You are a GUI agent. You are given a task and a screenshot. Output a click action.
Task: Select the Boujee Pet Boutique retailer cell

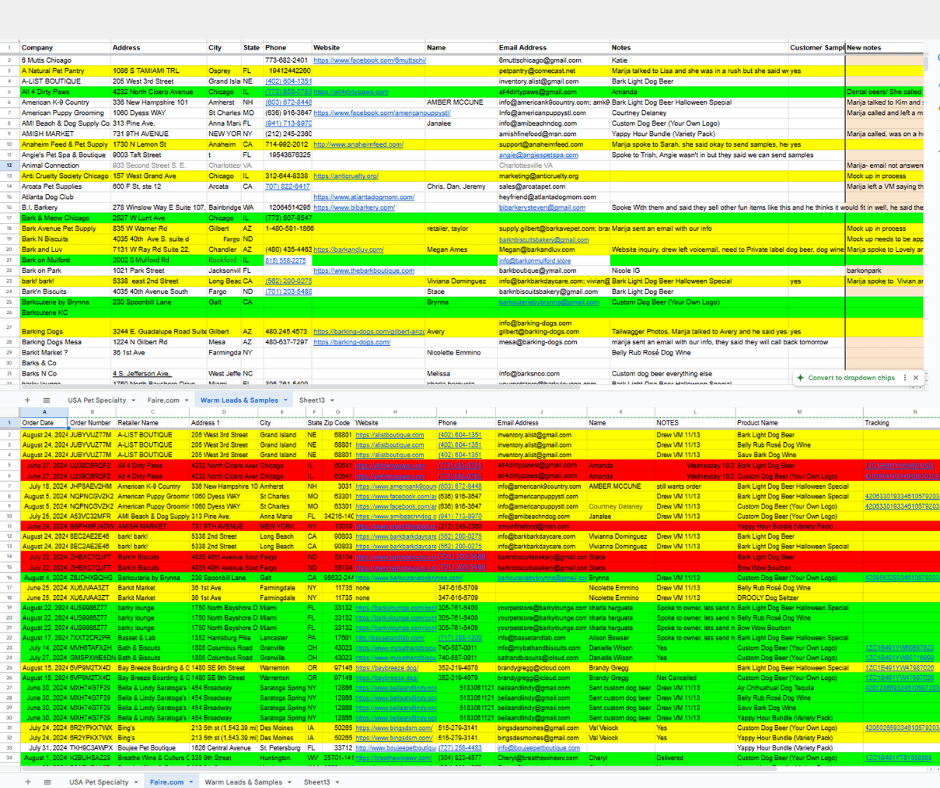tap(152, 748)
